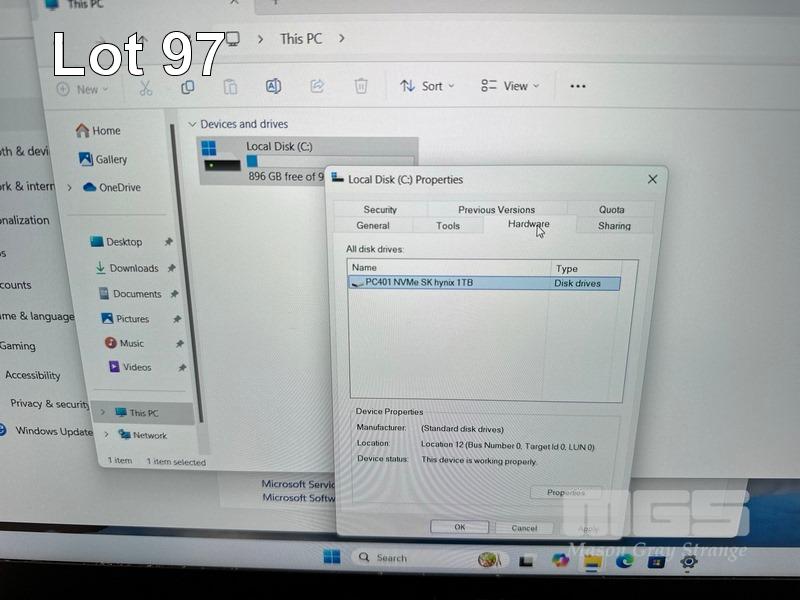Open Settings gear icon on taskbar
Image resolution: width=800 pixels, height=600 pixels.
(x=688, y=561)
